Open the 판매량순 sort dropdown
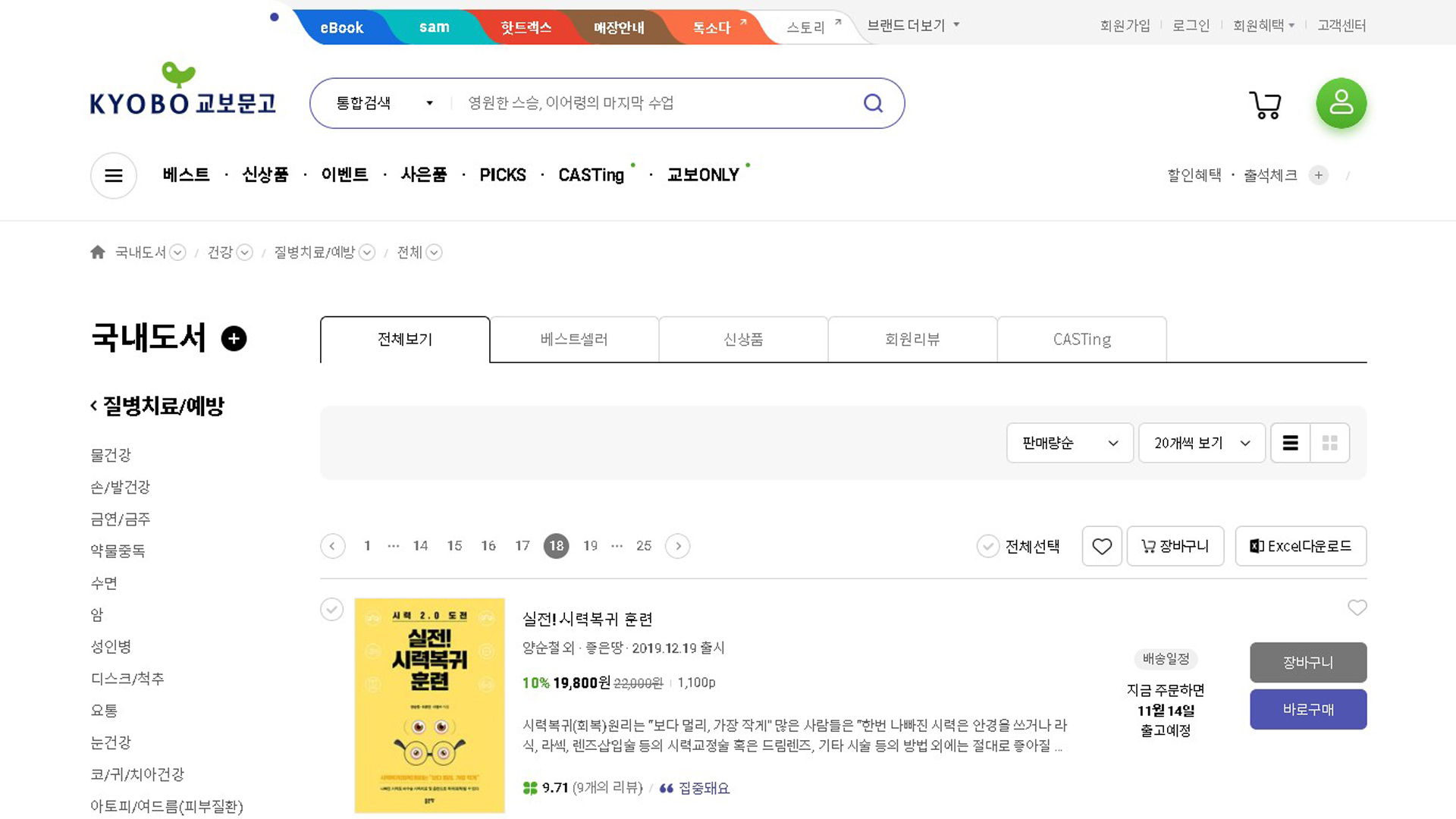This screenshot has height=819, width=1456. point(1069,443)
